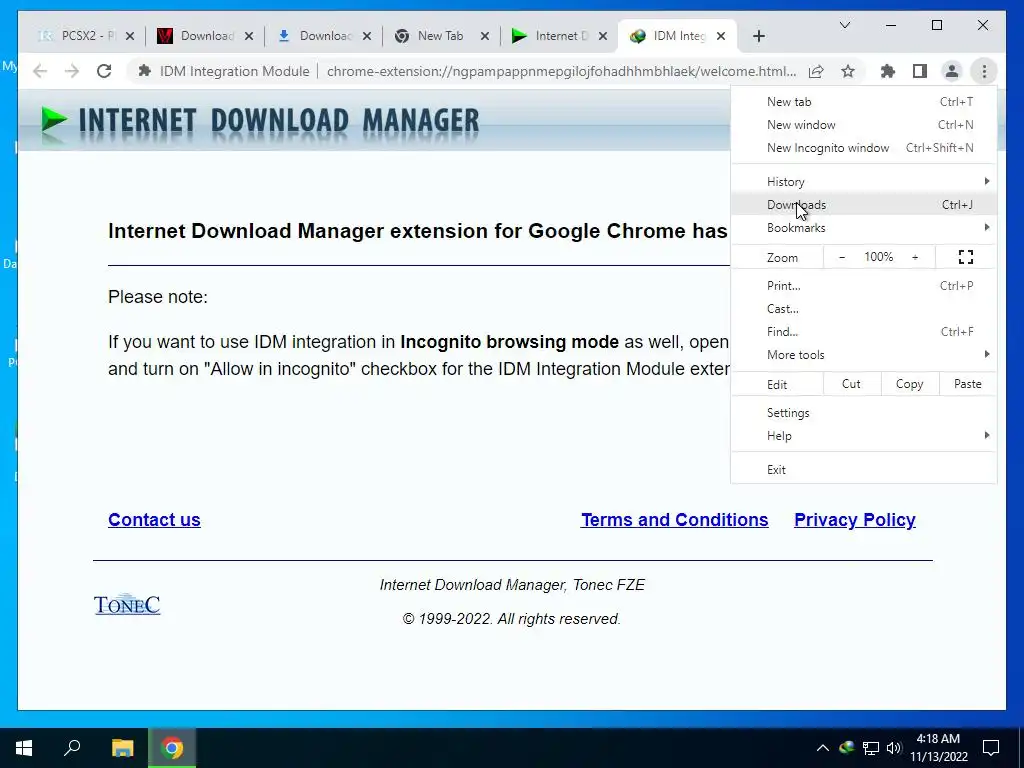The image size is (1024, 768).
Task: Click Paste in the Edit row
Action: coord(968,384)
